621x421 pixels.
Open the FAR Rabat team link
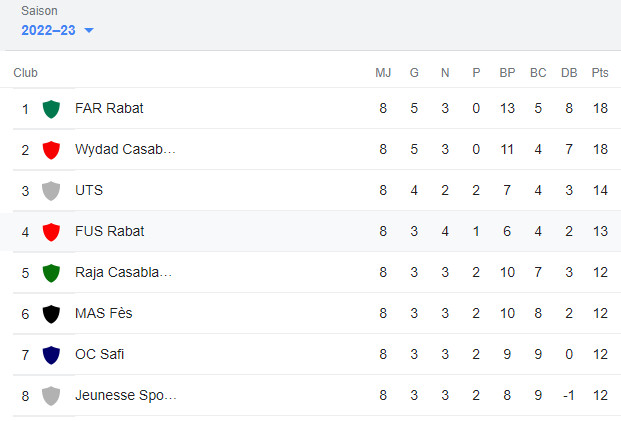coord(109,108)
